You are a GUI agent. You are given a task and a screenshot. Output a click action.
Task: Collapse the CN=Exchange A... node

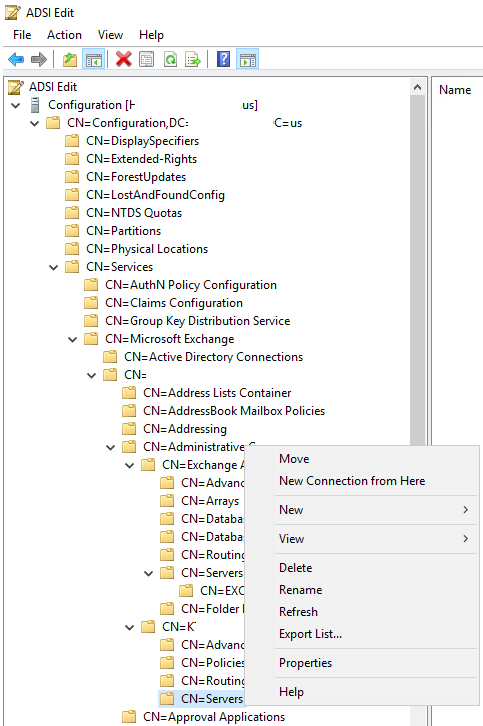pyautogui.click(x=130, y=465)
